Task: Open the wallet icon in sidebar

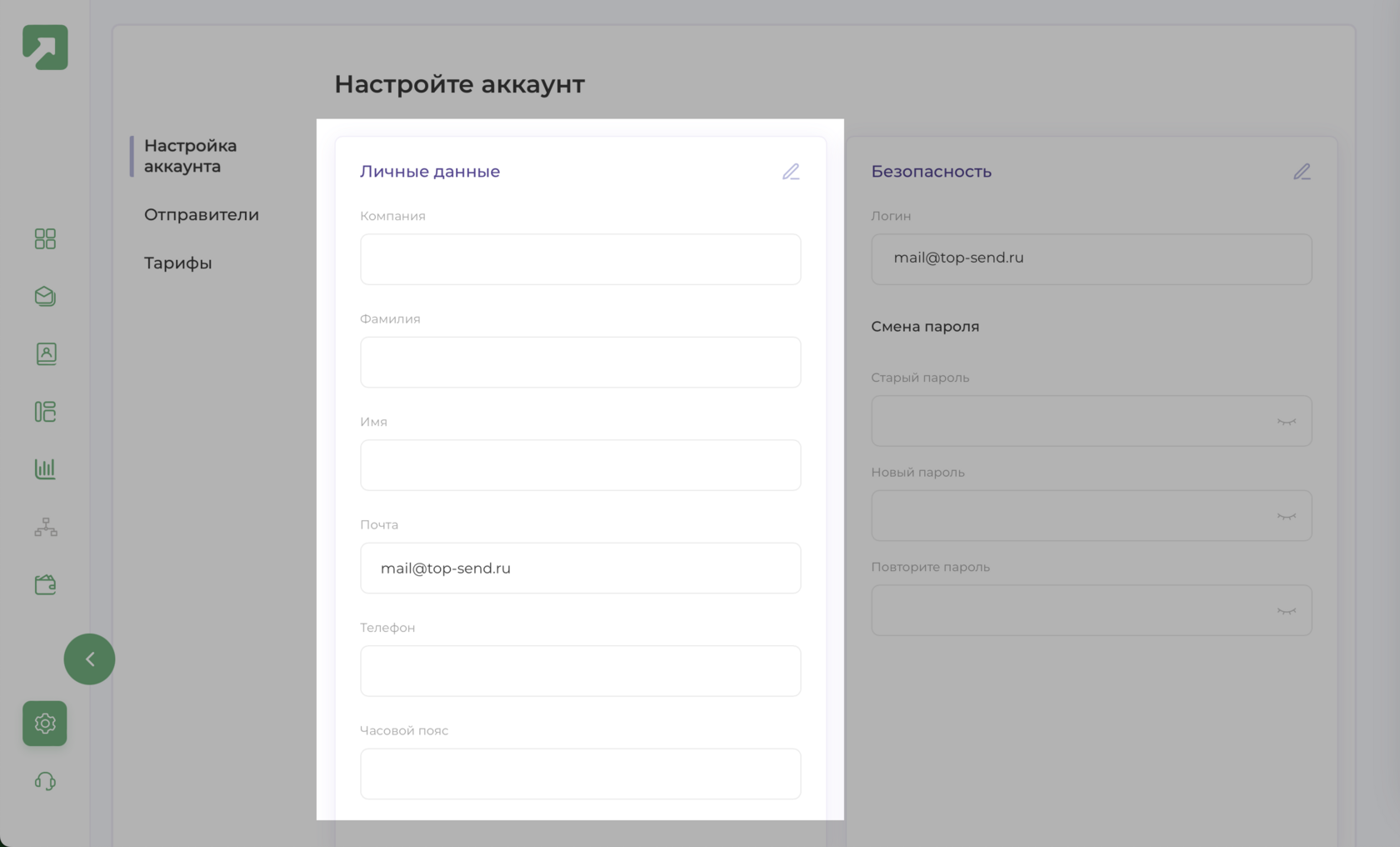Action: point(45,584)
